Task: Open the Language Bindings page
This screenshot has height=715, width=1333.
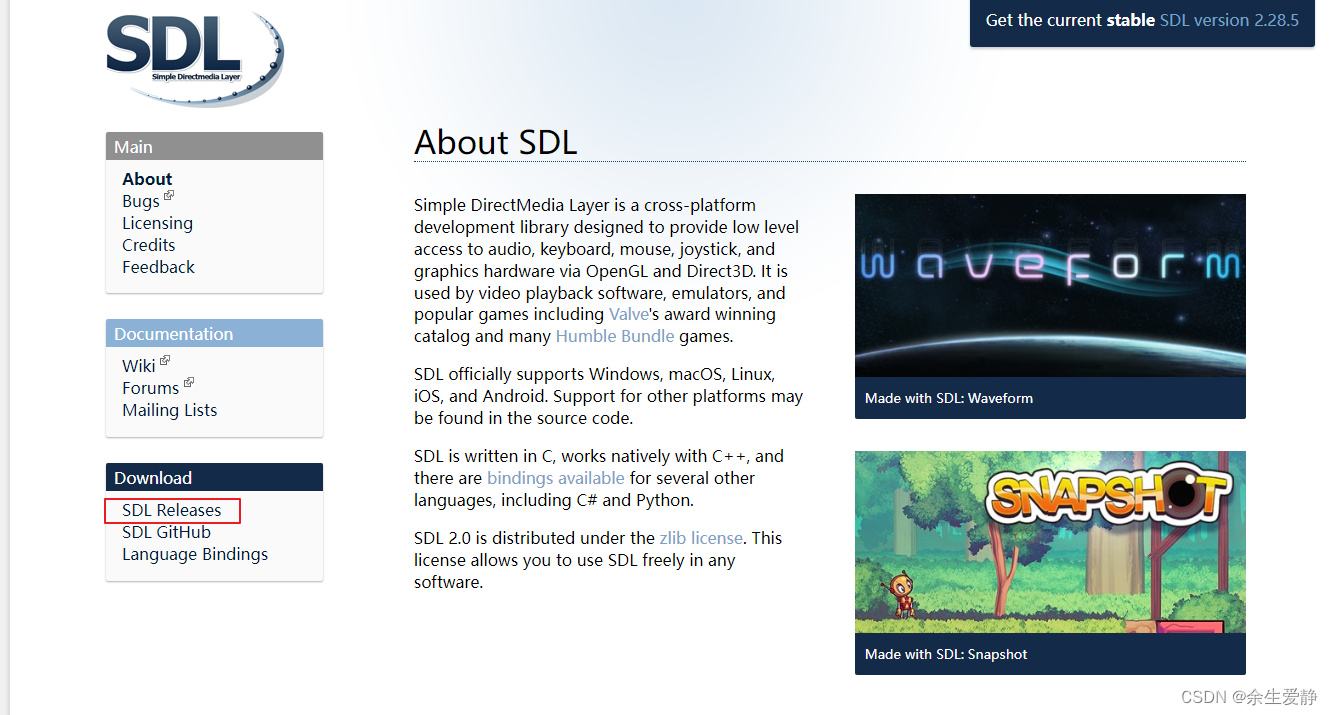Action: [x=195, y=554]
